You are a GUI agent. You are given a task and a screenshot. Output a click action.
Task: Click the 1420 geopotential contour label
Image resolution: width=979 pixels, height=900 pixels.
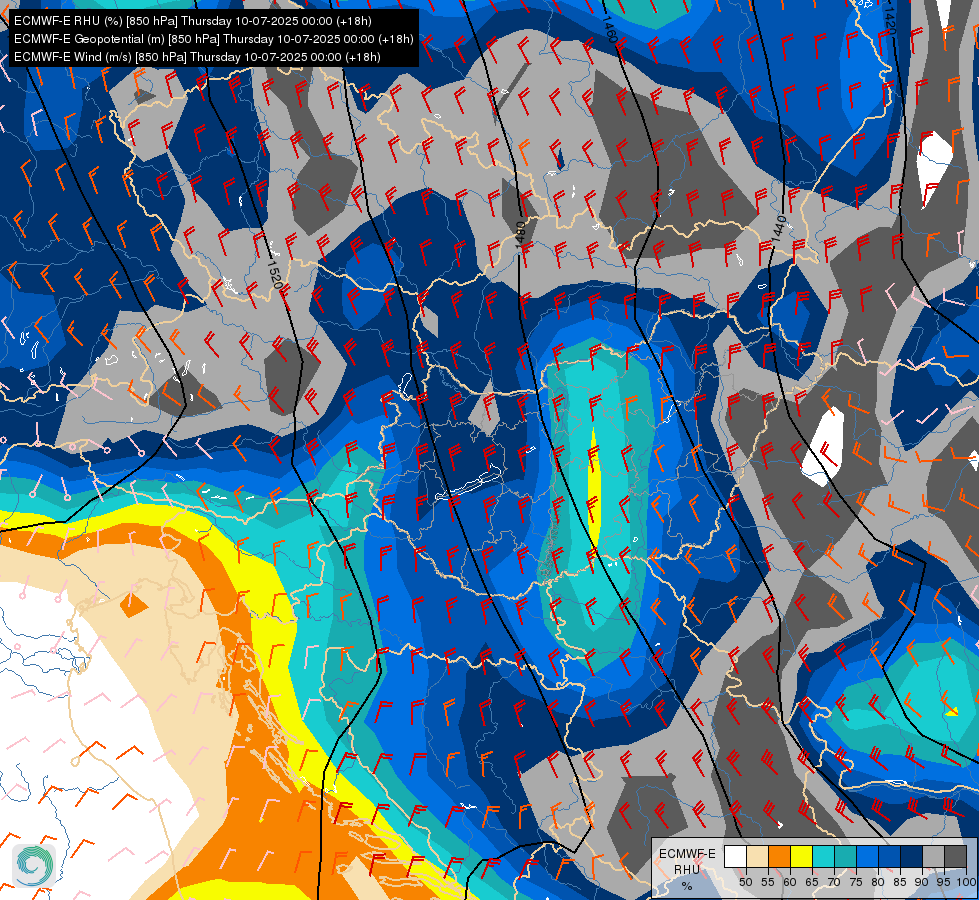click(x=890, y=19)
